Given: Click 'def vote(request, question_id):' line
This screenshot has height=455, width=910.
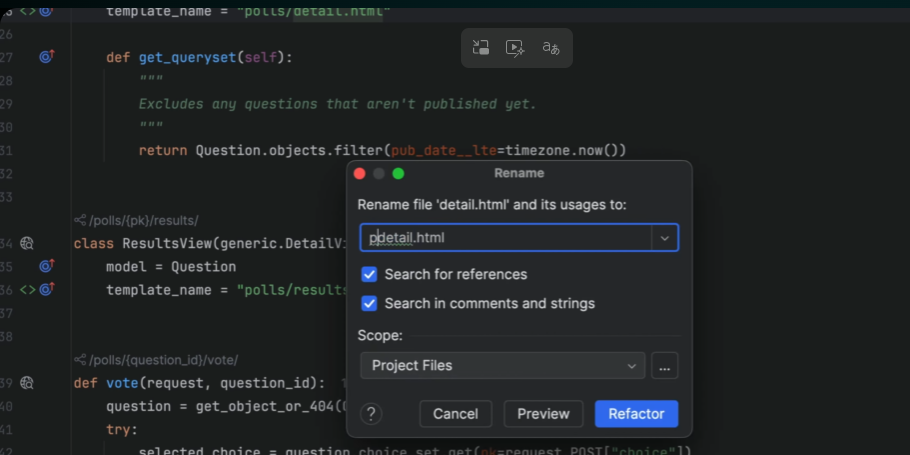Looking at the screenshot, I should point(200,382).
